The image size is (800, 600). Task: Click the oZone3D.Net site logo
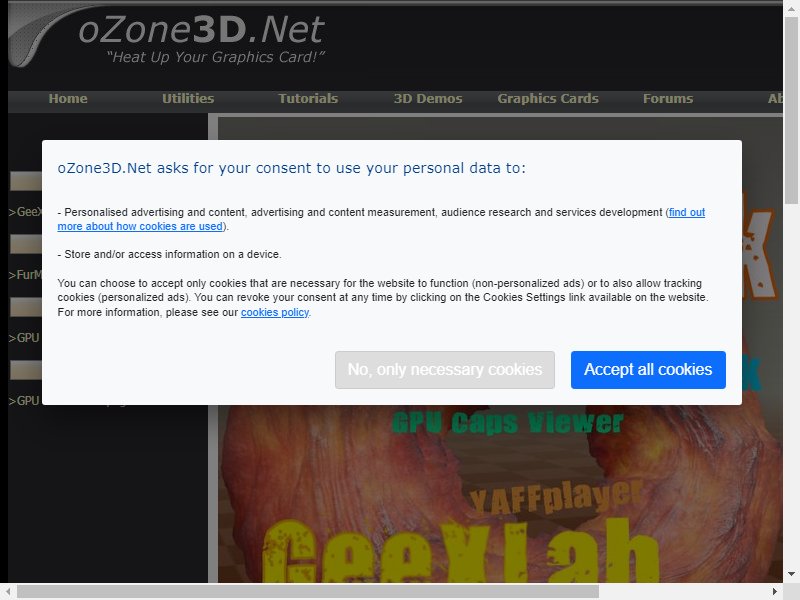(202, 30)
